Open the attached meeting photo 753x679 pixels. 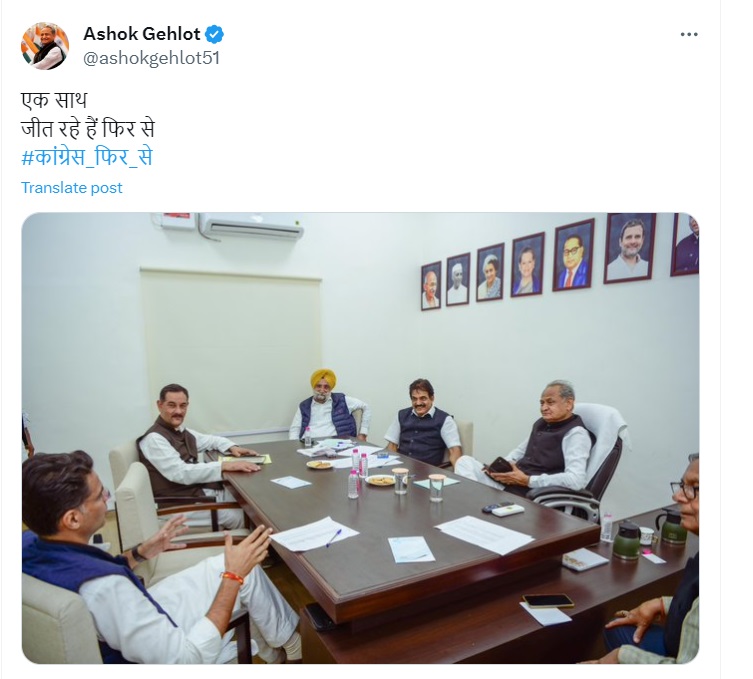360,438
